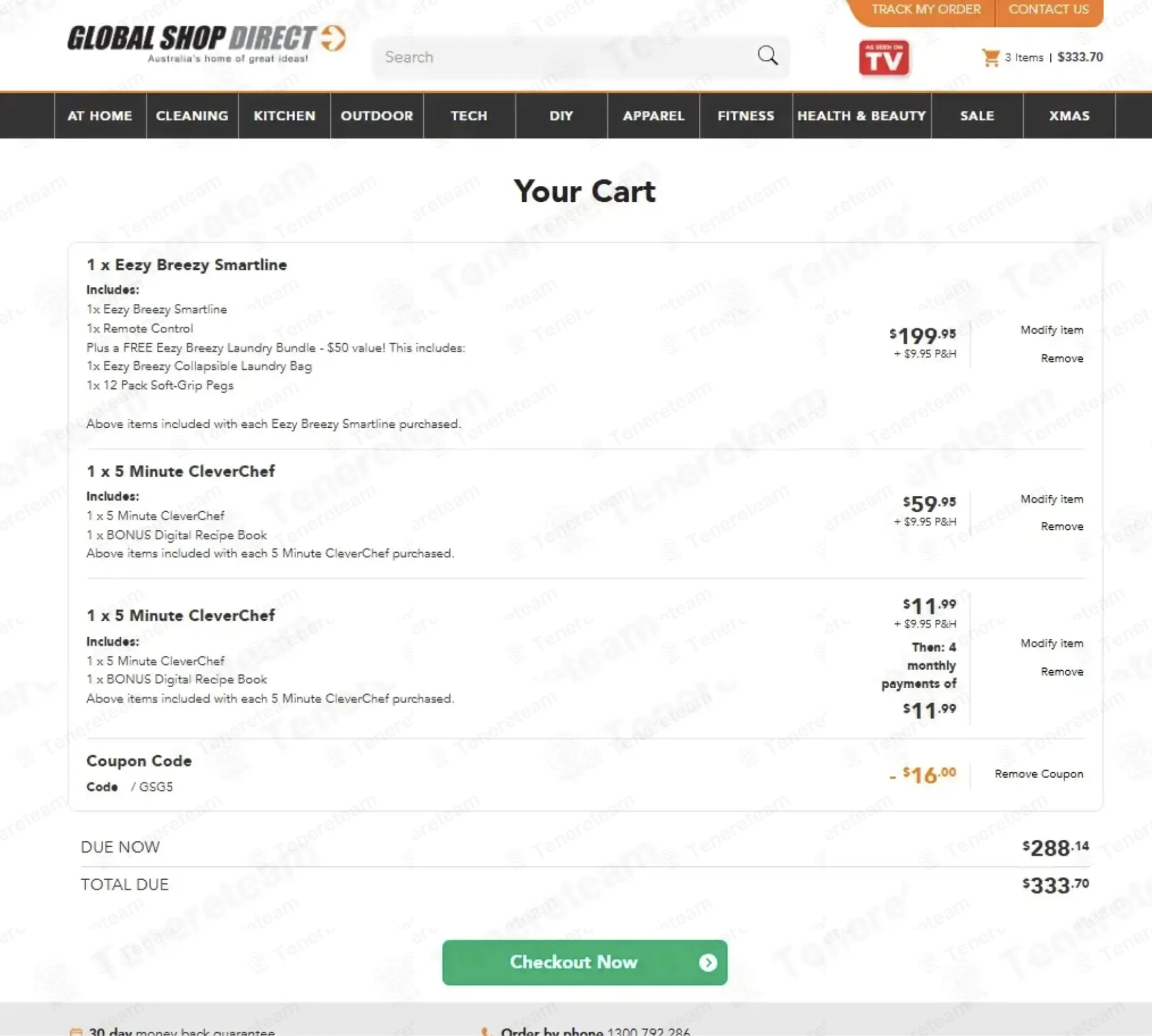The height and width of the screenshot is (1036, 1152).
Task: Open the TECH category
Action: pos(469,116)
